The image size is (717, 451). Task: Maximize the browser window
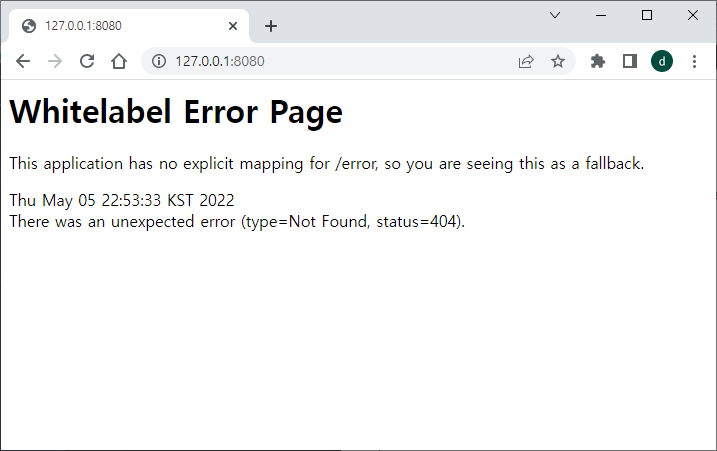point(647,15)
